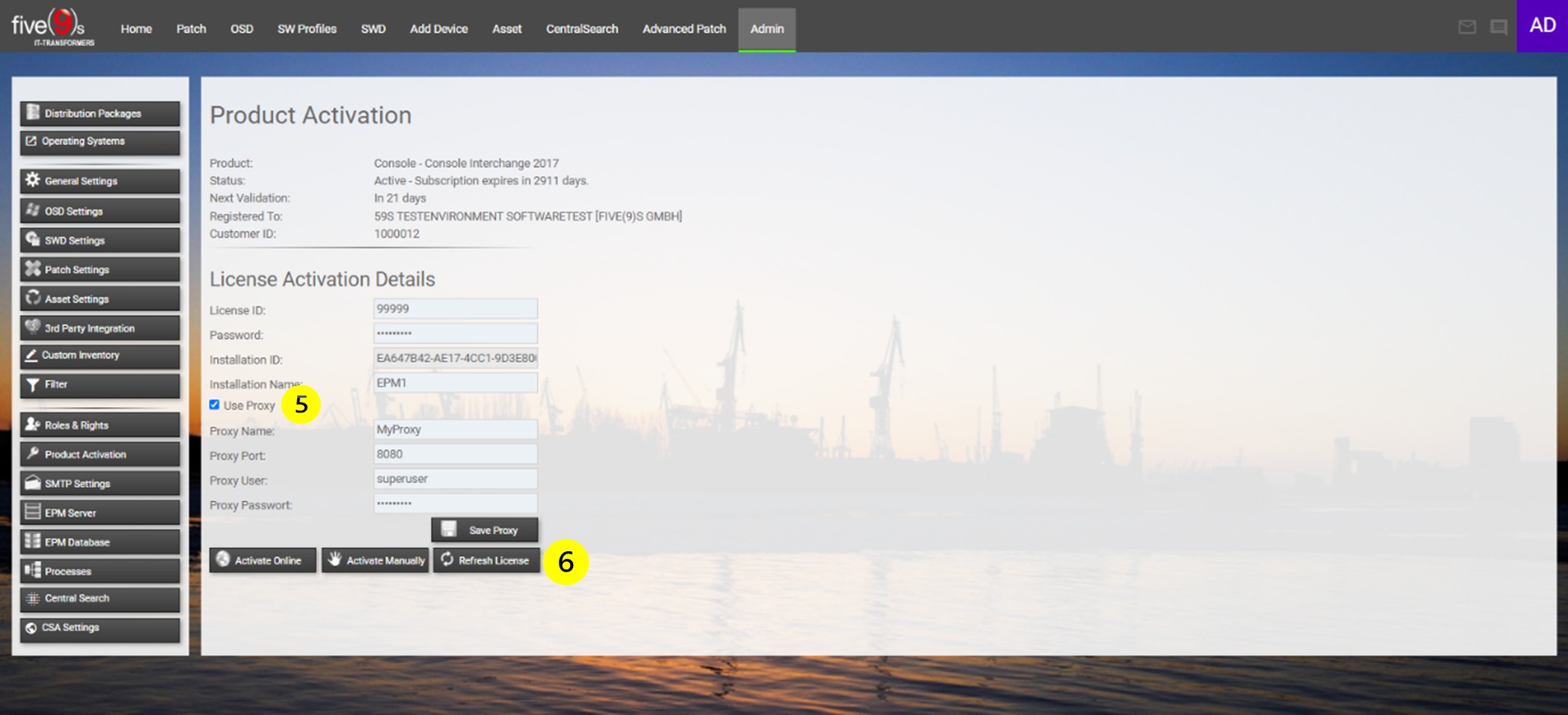Click the SMTP Settings mail icon
Screen dimensions: 1568x715
[x=33, y=483]
